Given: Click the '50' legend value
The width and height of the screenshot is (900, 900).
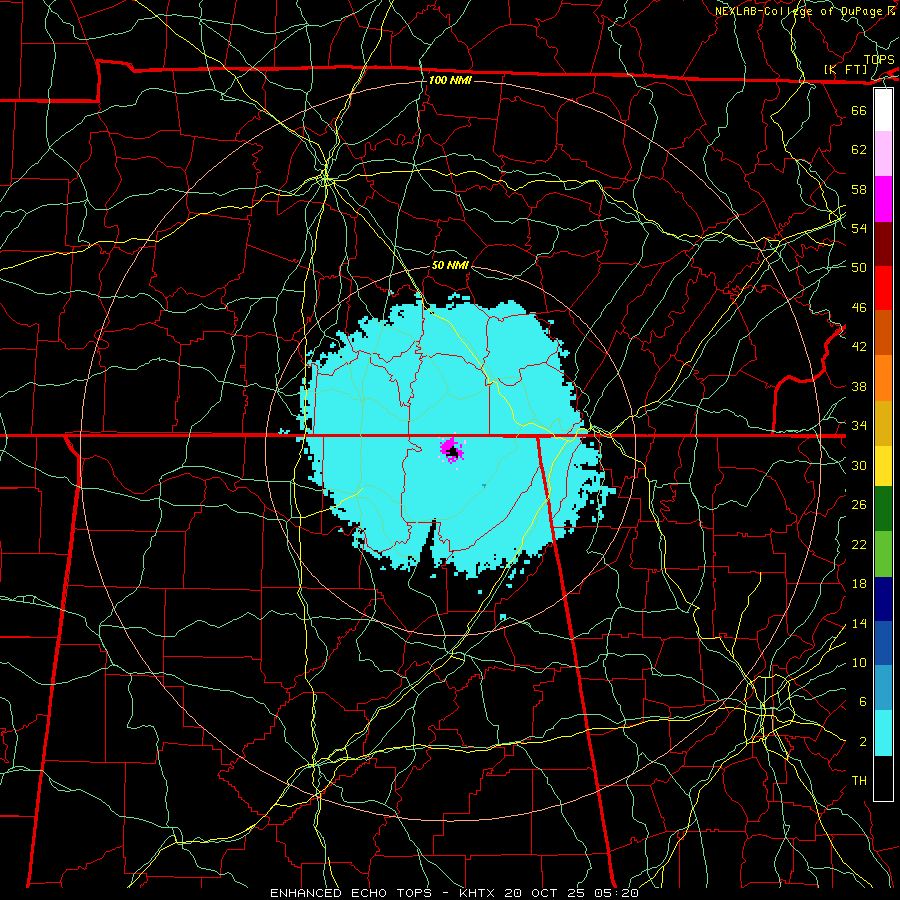Looking at the screenshot, I should pos(859,267).
